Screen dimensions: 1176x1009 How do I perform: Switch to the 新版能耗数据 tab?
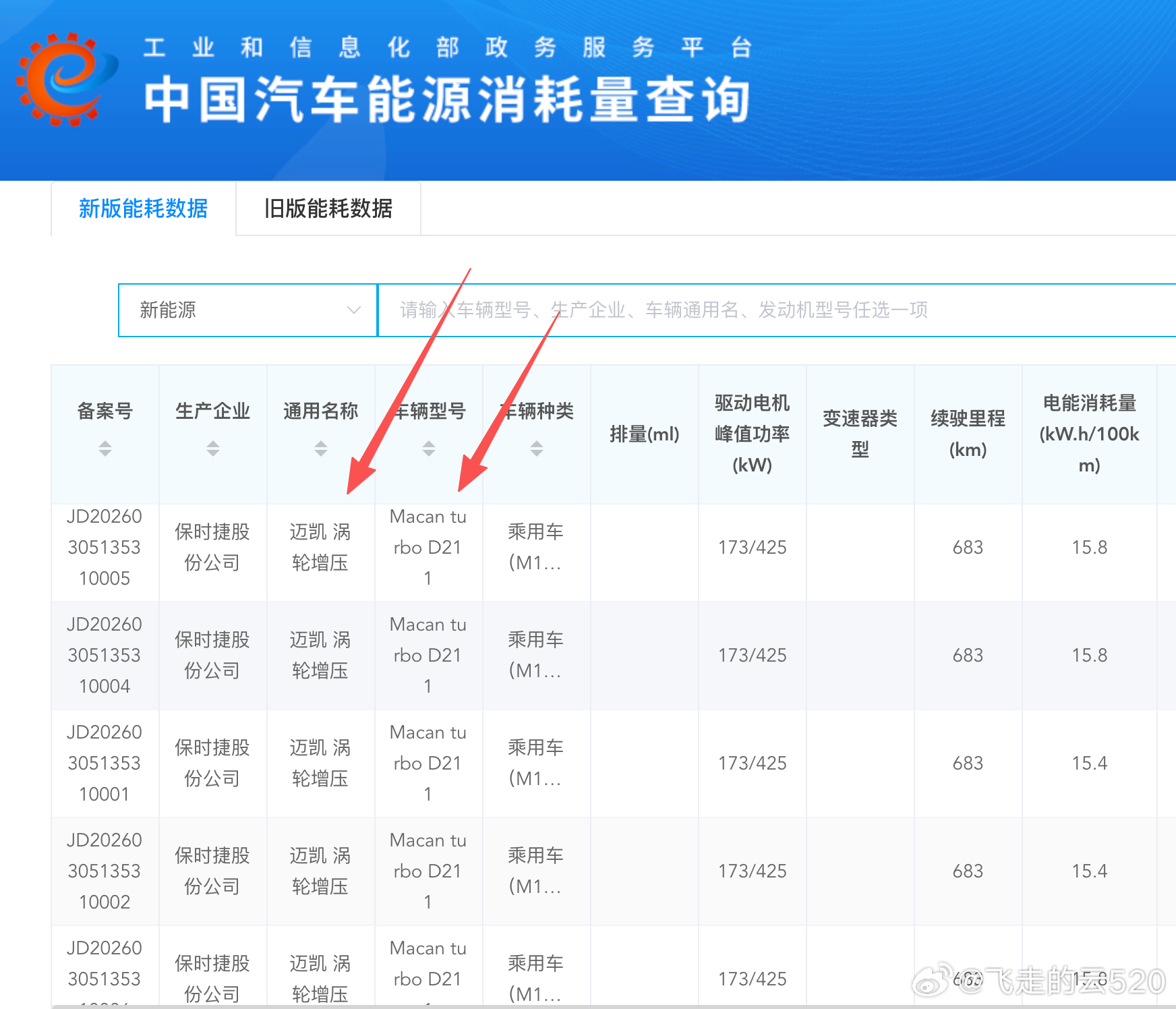tap(143, 208)
